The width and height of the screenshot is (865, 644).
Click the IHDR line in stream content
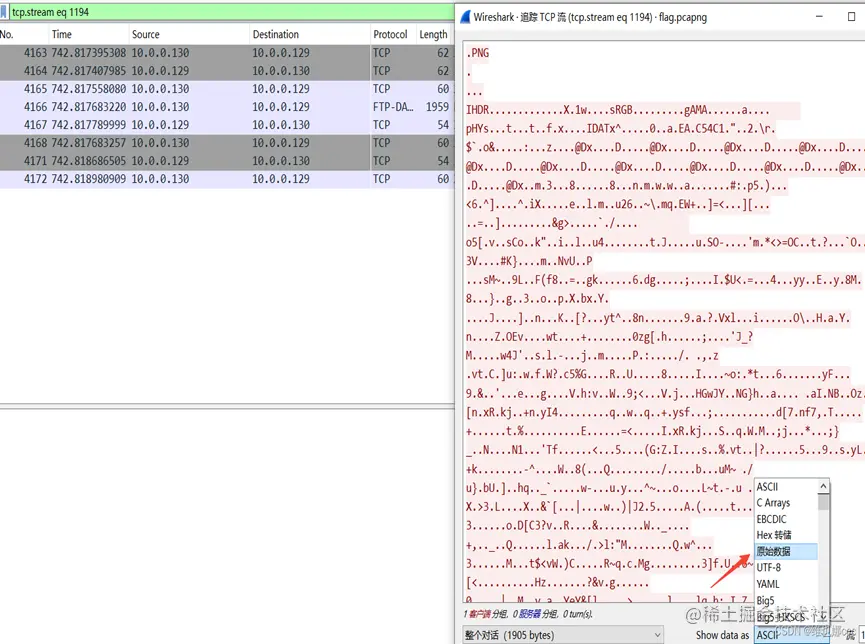pyautogui.click(x=618, y=110)
